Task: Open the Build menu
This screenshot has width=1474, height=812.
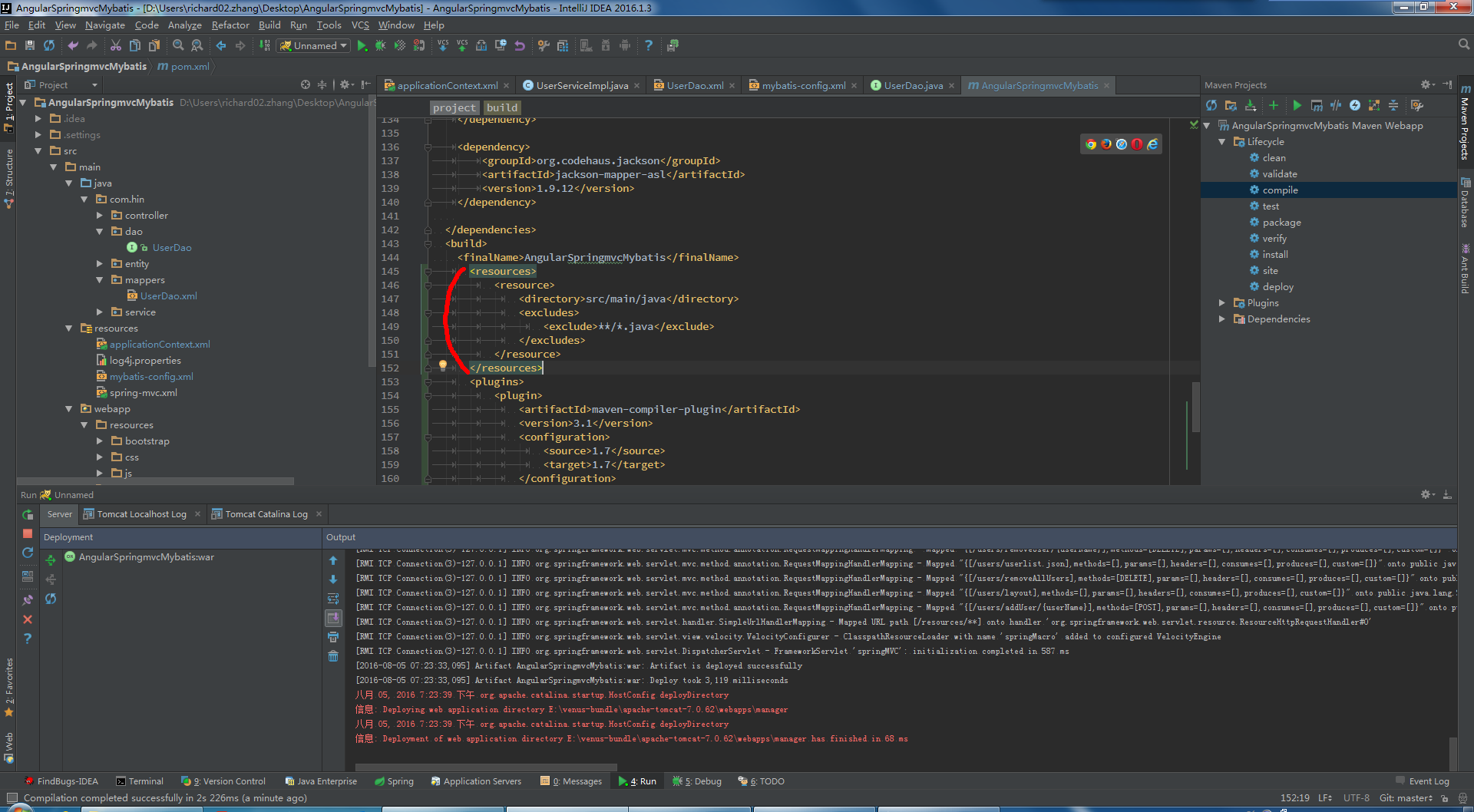Action: pyautogui.click(x=269, y=25)
